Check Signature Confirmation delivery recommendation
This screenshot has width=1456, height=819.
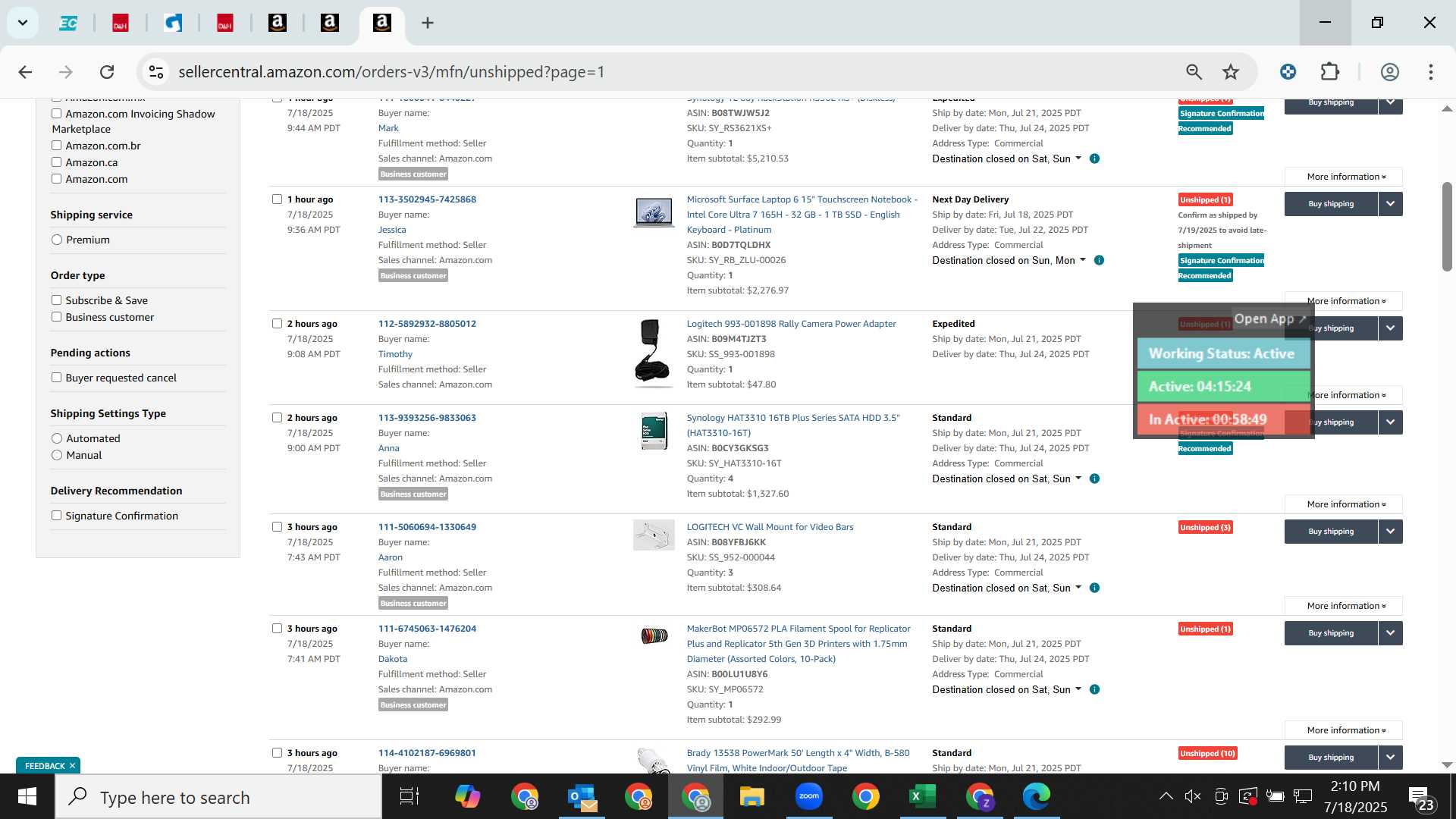pyautogui.click(x=56, y=516)
